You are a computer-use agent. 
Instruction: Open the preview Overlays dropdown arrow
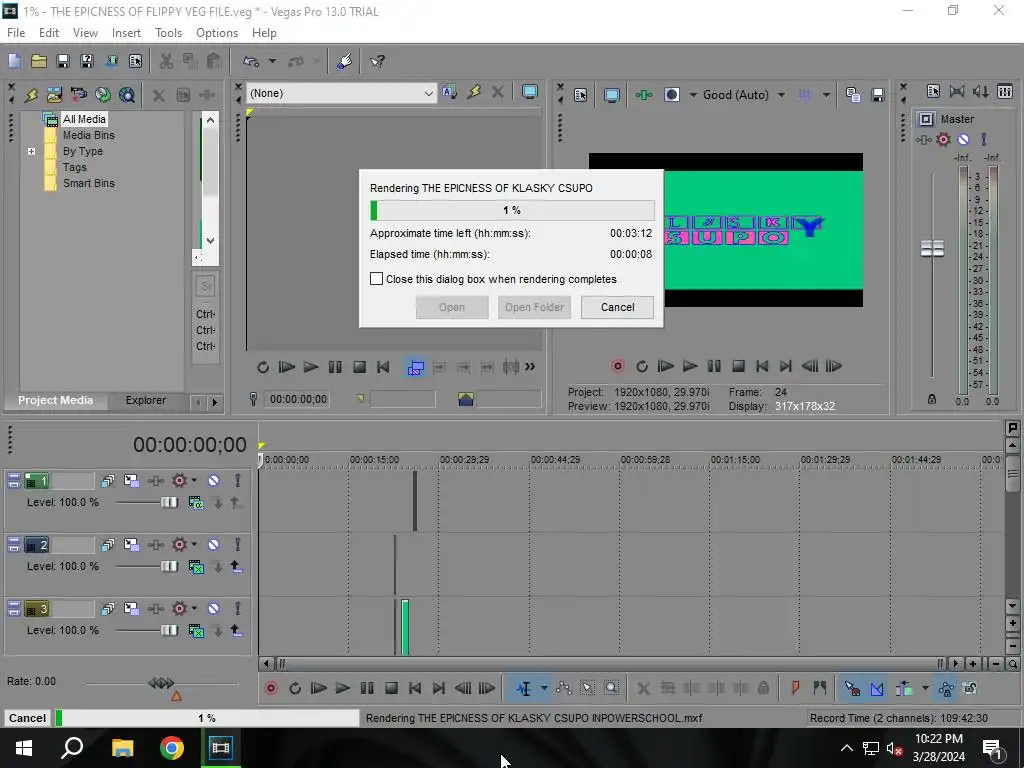826,95
